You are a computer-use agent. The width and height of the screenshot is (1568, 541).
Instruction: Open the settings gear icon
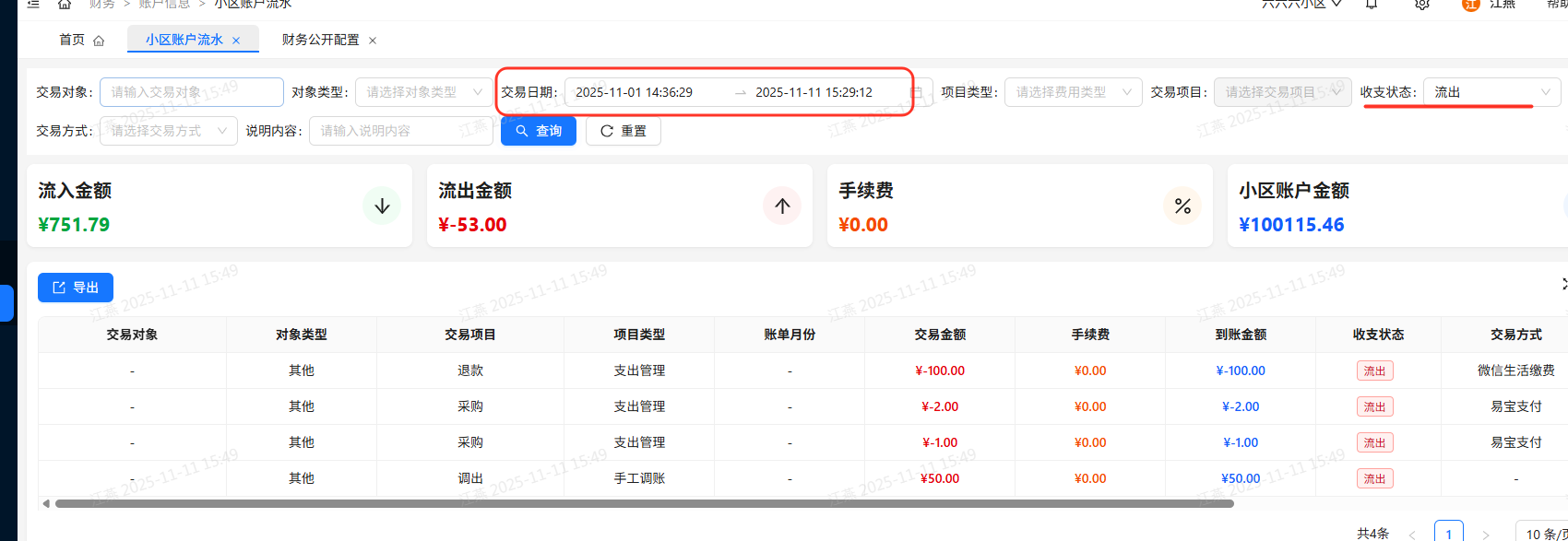1422,5
